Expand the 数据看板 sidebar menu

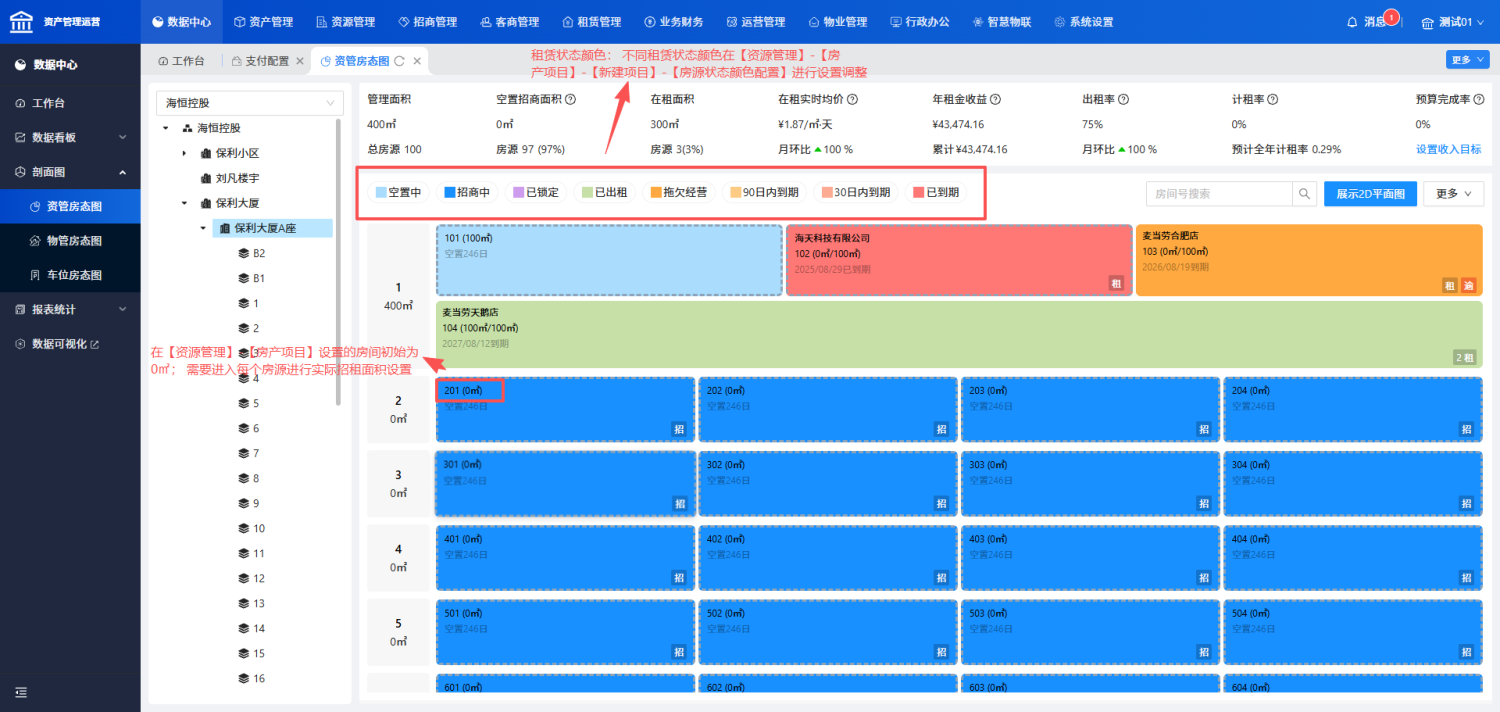tap(70, 137)
